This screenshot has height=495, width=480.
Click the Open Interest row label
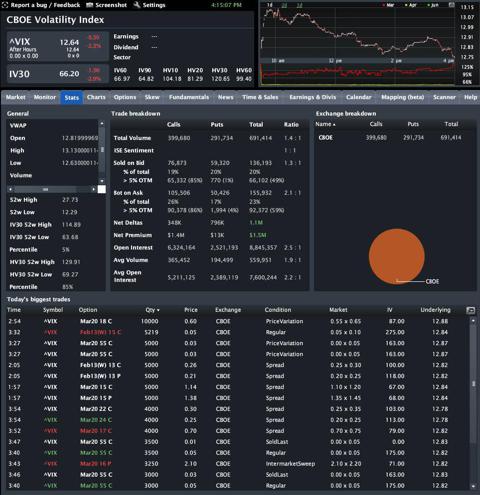[x=133, y=248]
